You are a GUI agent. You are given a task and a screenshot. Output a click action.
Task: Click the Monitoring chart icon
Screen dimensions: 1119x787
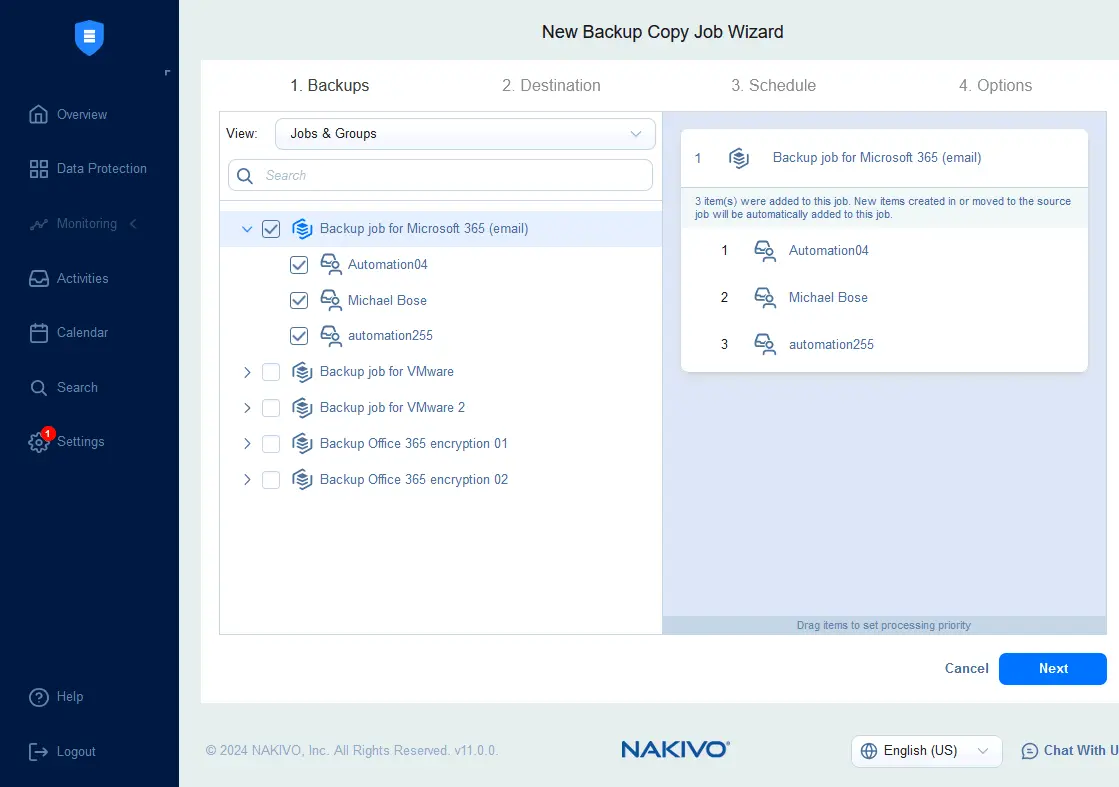[39, 224]
